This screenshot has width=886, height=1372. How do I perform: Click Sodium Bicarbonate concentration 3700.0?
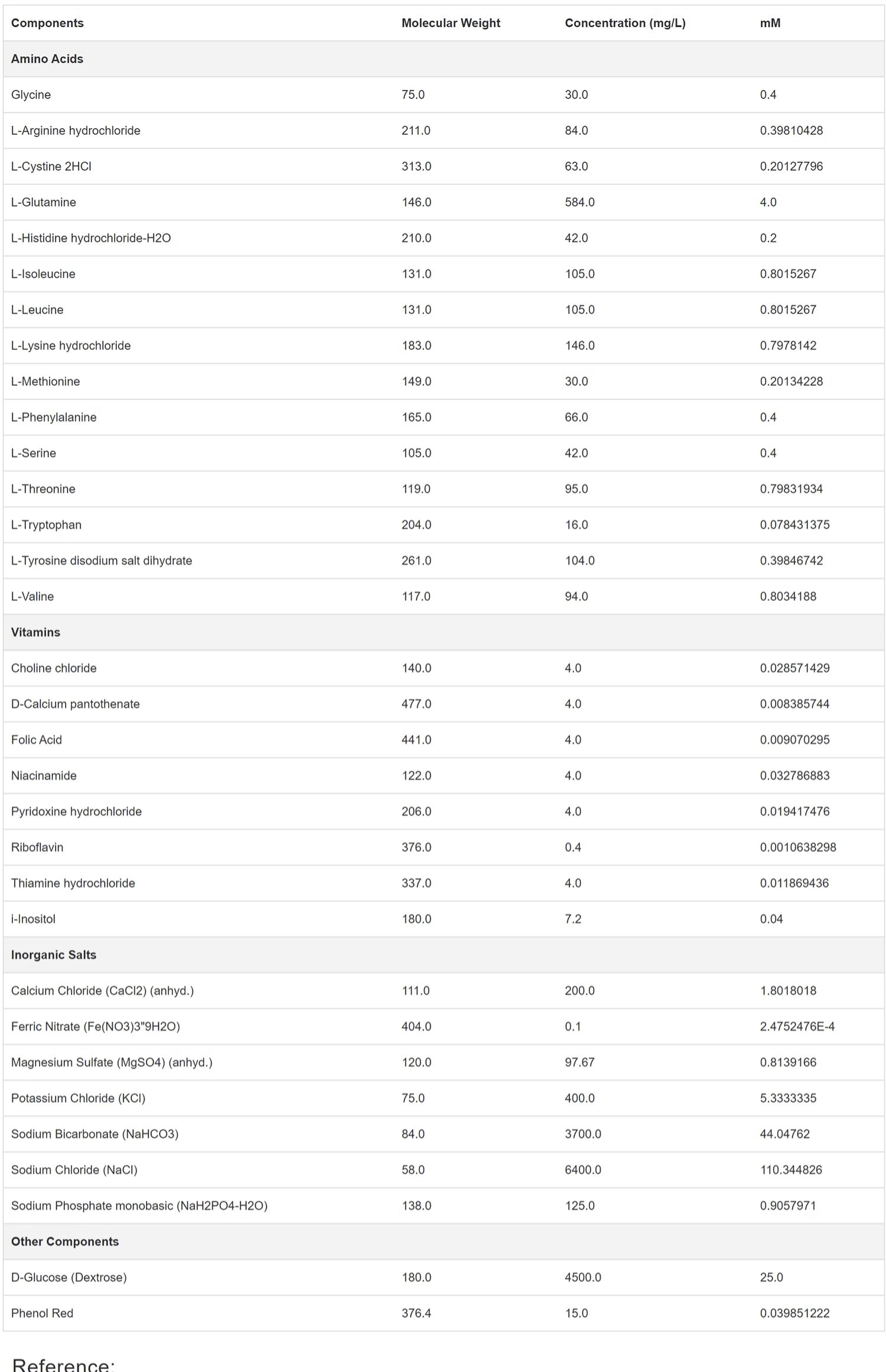(583, 1134)
